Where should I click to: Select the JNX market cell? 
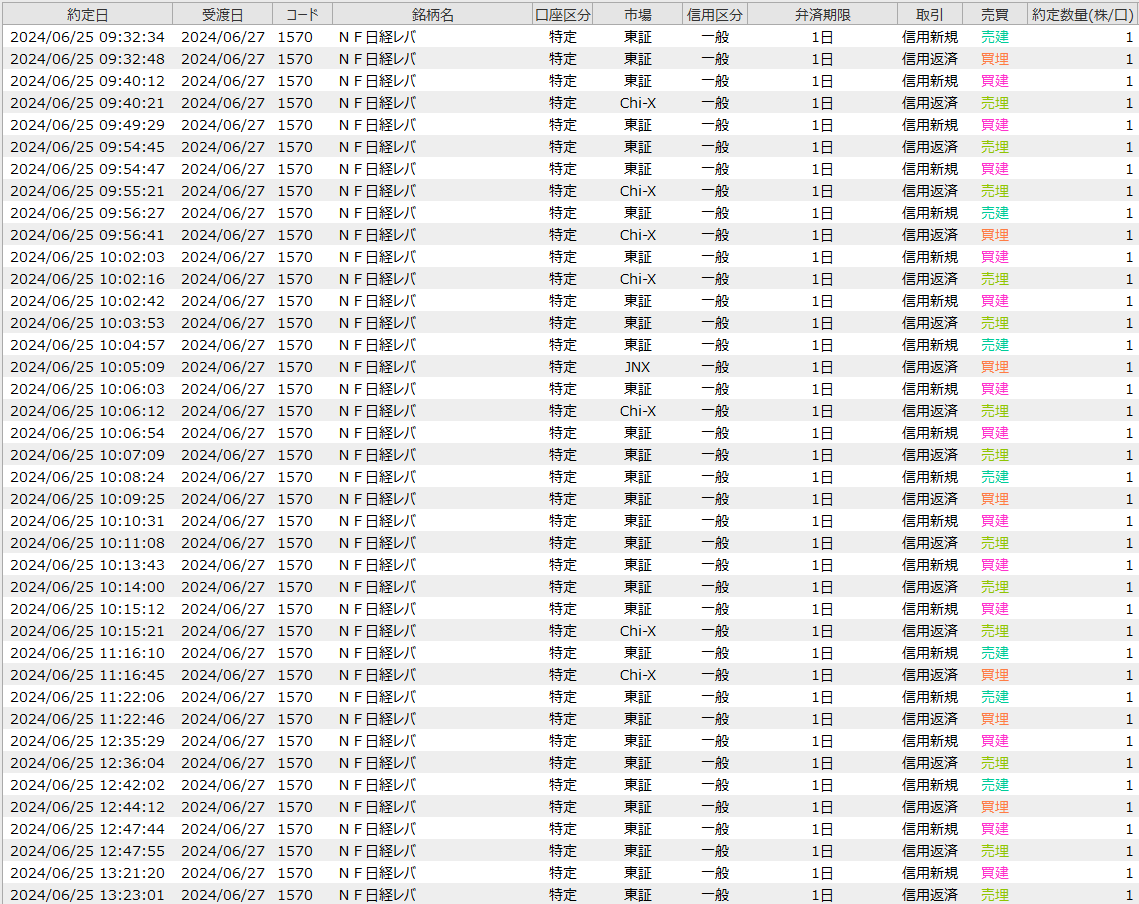coord(637,367)
